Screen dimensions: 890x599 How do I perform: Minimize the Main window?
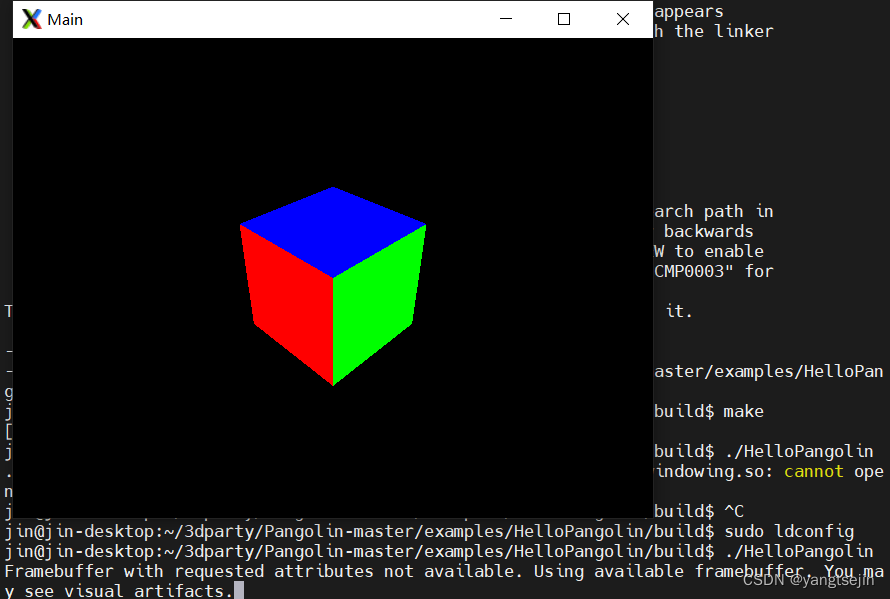(x=506, y=19)
